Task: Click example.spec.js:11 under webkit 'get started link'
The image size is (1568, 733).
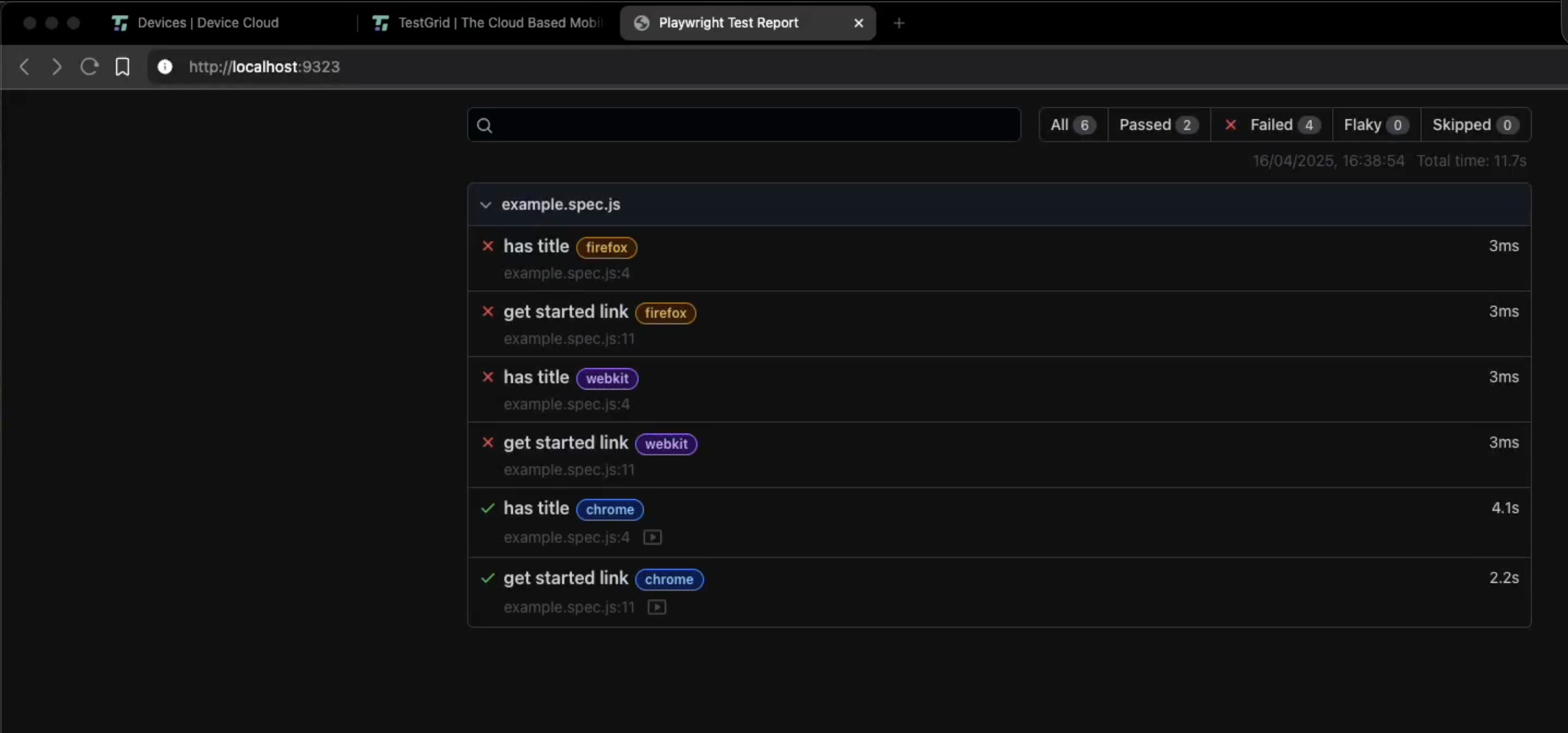Action: tap(569, 469)
